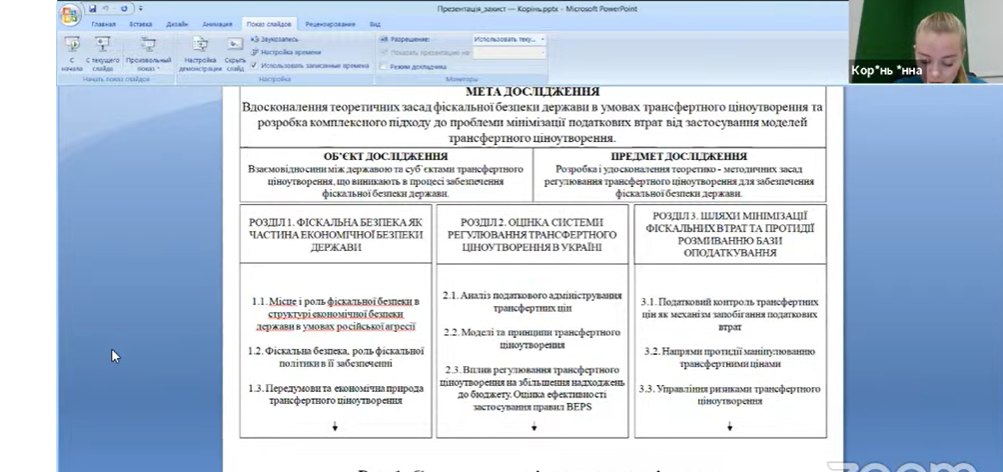Viewport: 1003px width, 472px height.
Task: Click the Начать показ слайдов group label
Action: click(x=116, y=79)
